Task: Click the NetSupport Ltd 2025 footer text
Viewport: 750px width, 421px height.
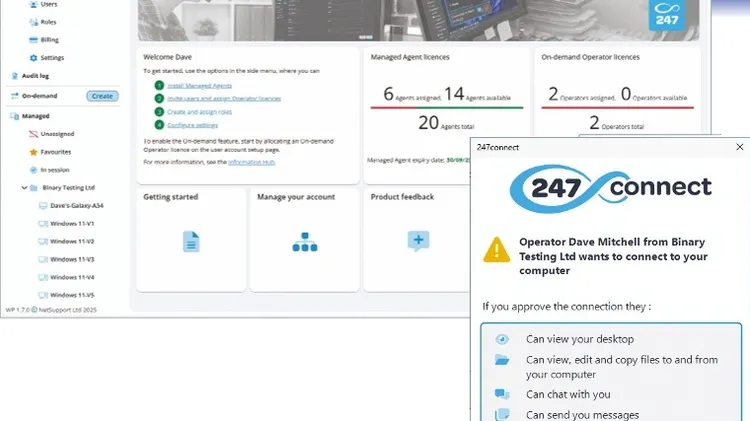Action: (x=67, y=310)
